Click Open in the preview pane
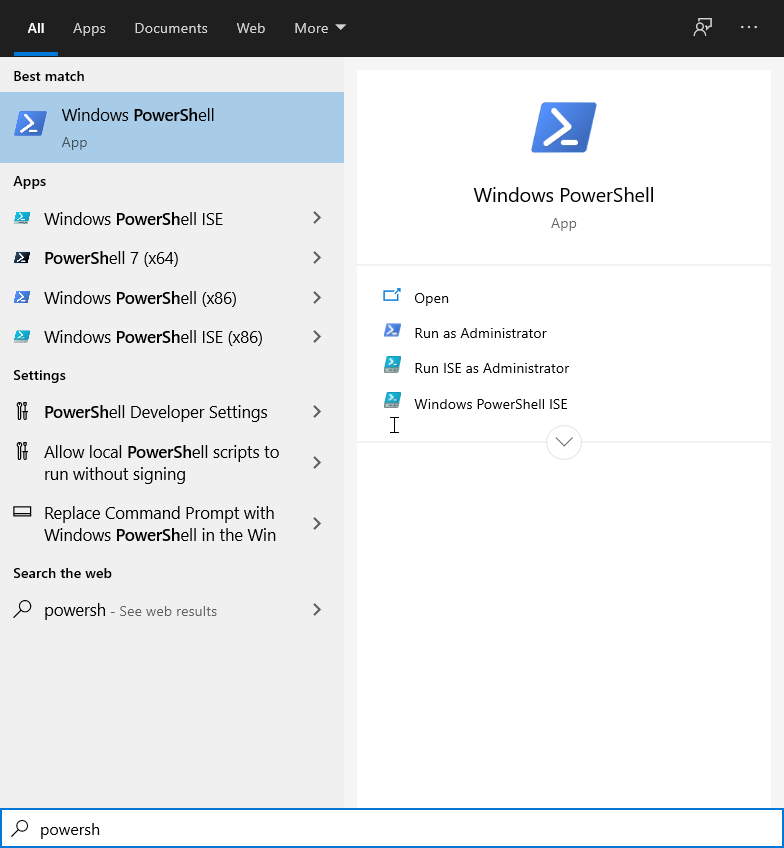The height and width of the screenshot is (848, 784). click(x=431, y=298)
